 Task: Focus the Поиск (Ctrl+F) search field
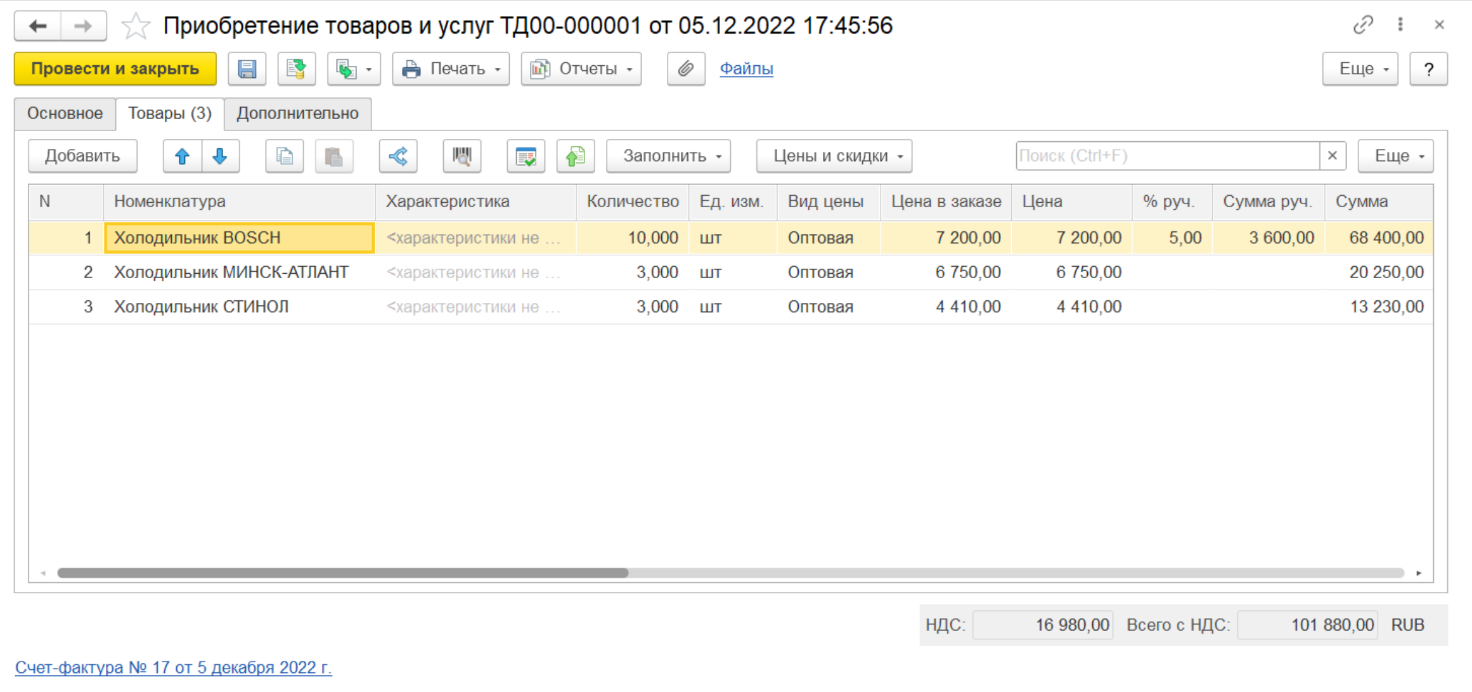(x=1167, y=156)
